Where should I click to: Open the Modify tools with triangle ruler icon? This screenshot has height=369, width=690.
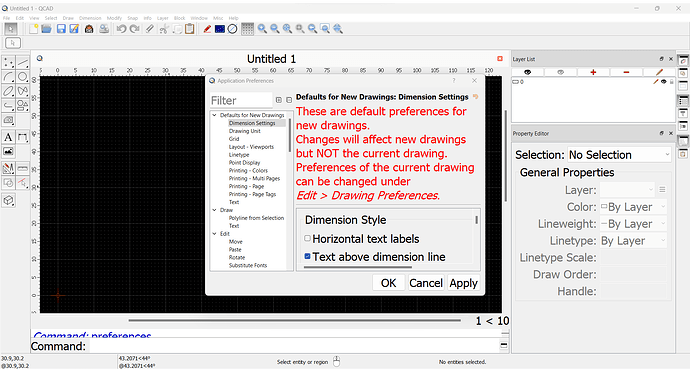tap(9, 168)
